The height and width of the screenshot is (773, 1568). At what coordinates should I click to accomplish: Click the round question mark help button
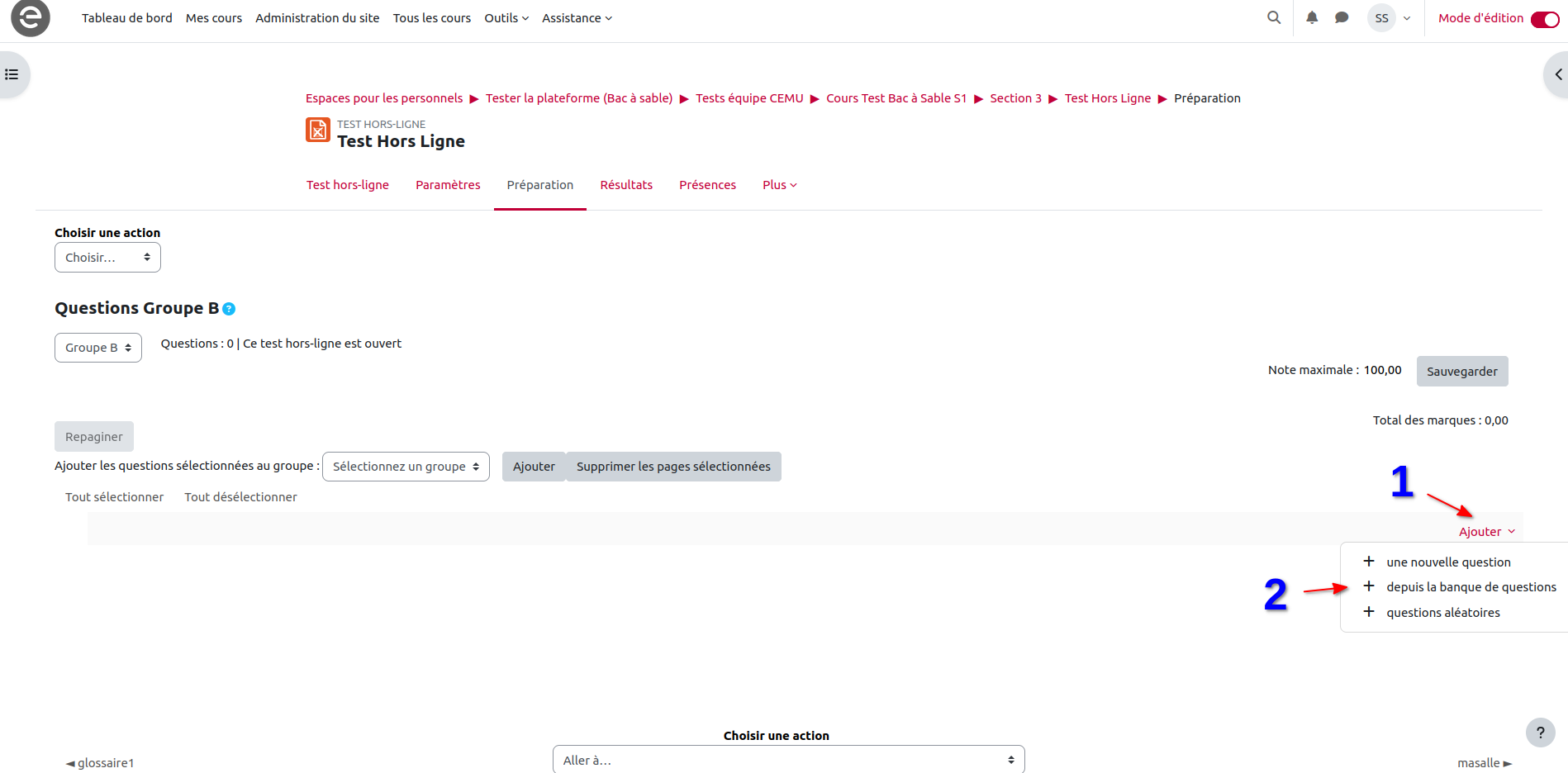tap(1540, 733)
